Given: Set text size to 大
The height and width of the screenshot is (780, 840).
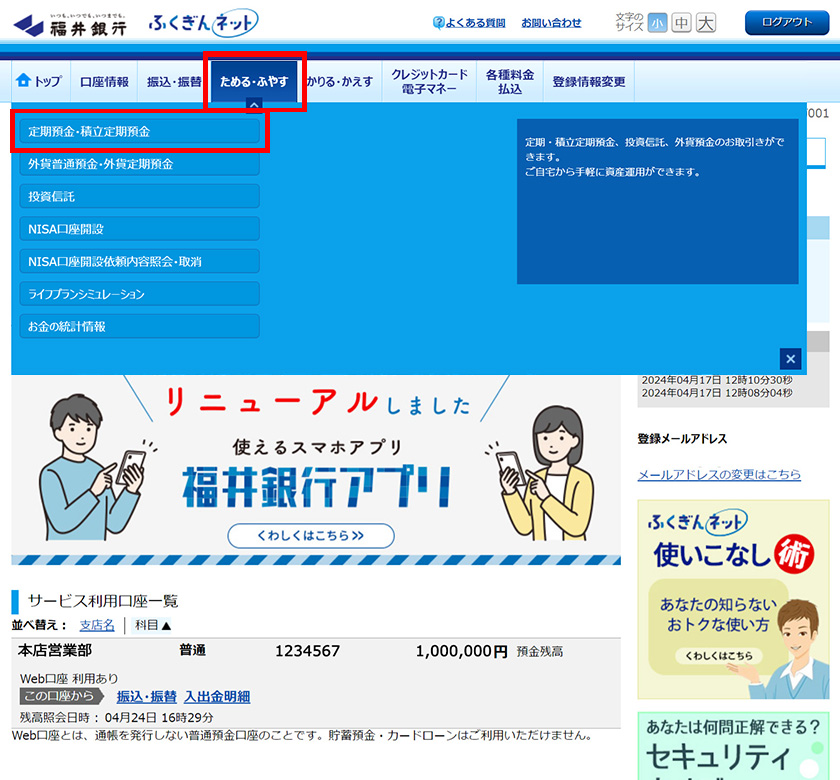Looking at the screenshot, I should [x=706, y=23].
